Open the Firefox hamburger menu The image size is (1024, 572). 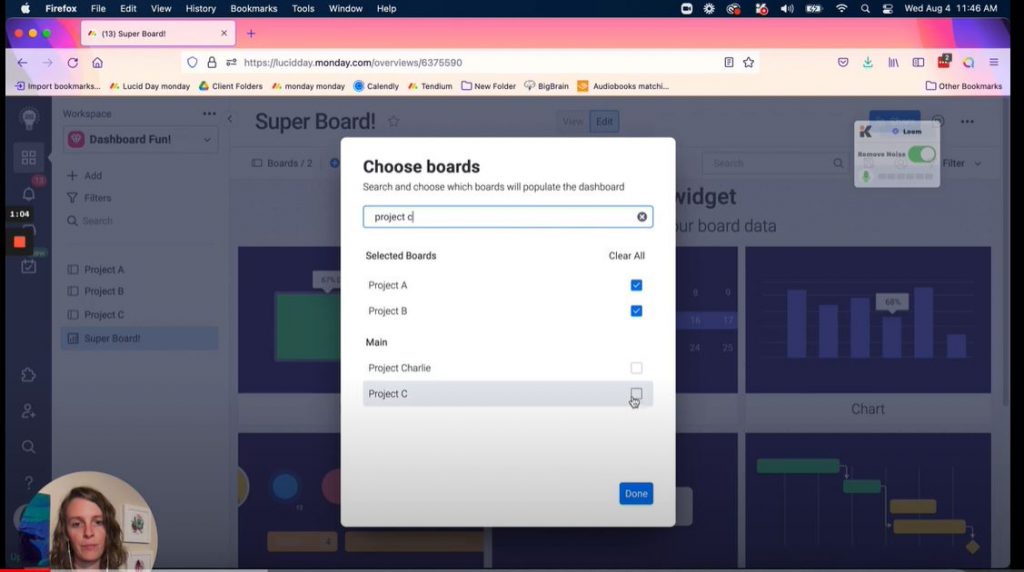[x=994, y=63]
